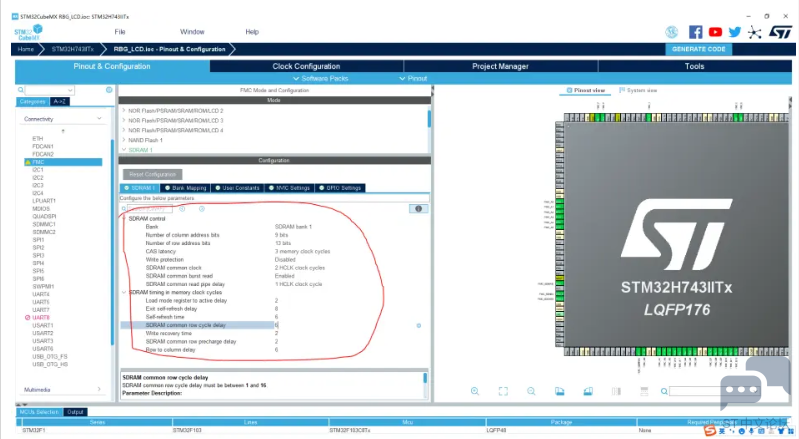Expand NOR Flash/PSRAM/SRAM/ROM/LCD 3
Image resolution: width=799 pixels, height=439 pixels.
pyautogui.click(x=123, y=120)
